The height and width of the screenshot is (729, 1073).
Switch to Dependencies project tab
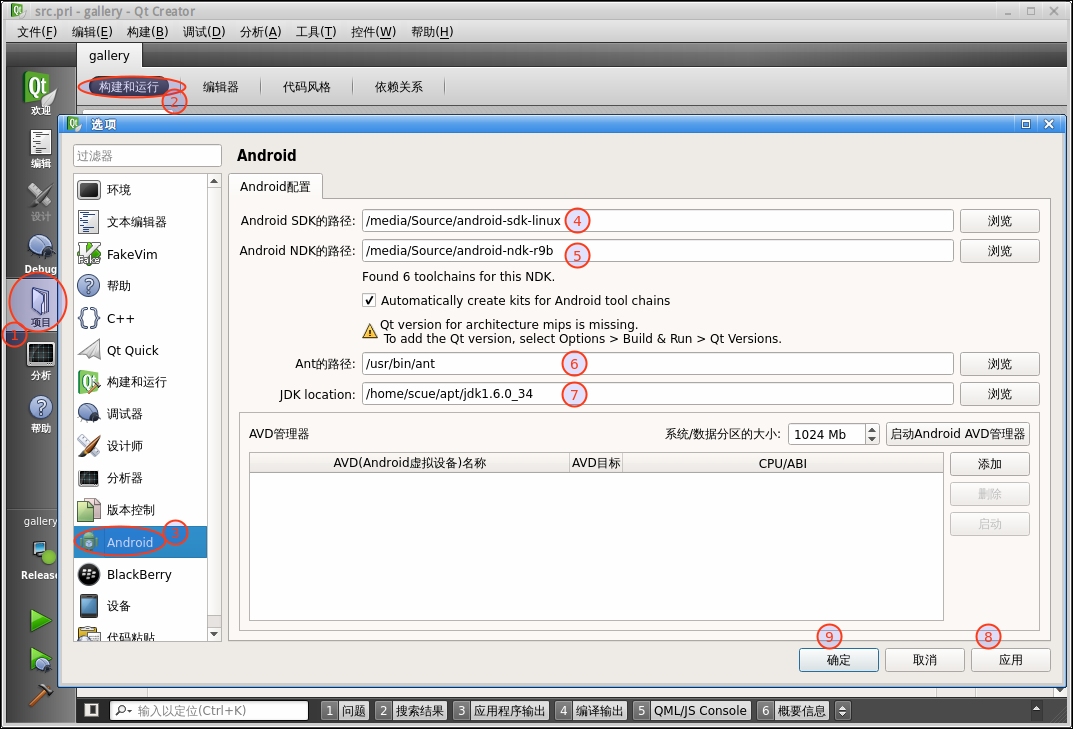[x=398, y=87]
